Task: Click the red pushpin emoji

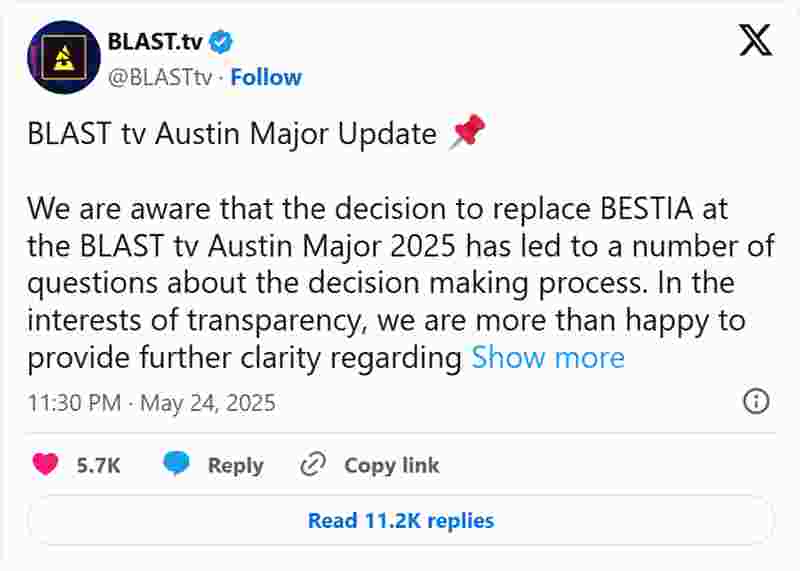Action: [x=467, y=131]
